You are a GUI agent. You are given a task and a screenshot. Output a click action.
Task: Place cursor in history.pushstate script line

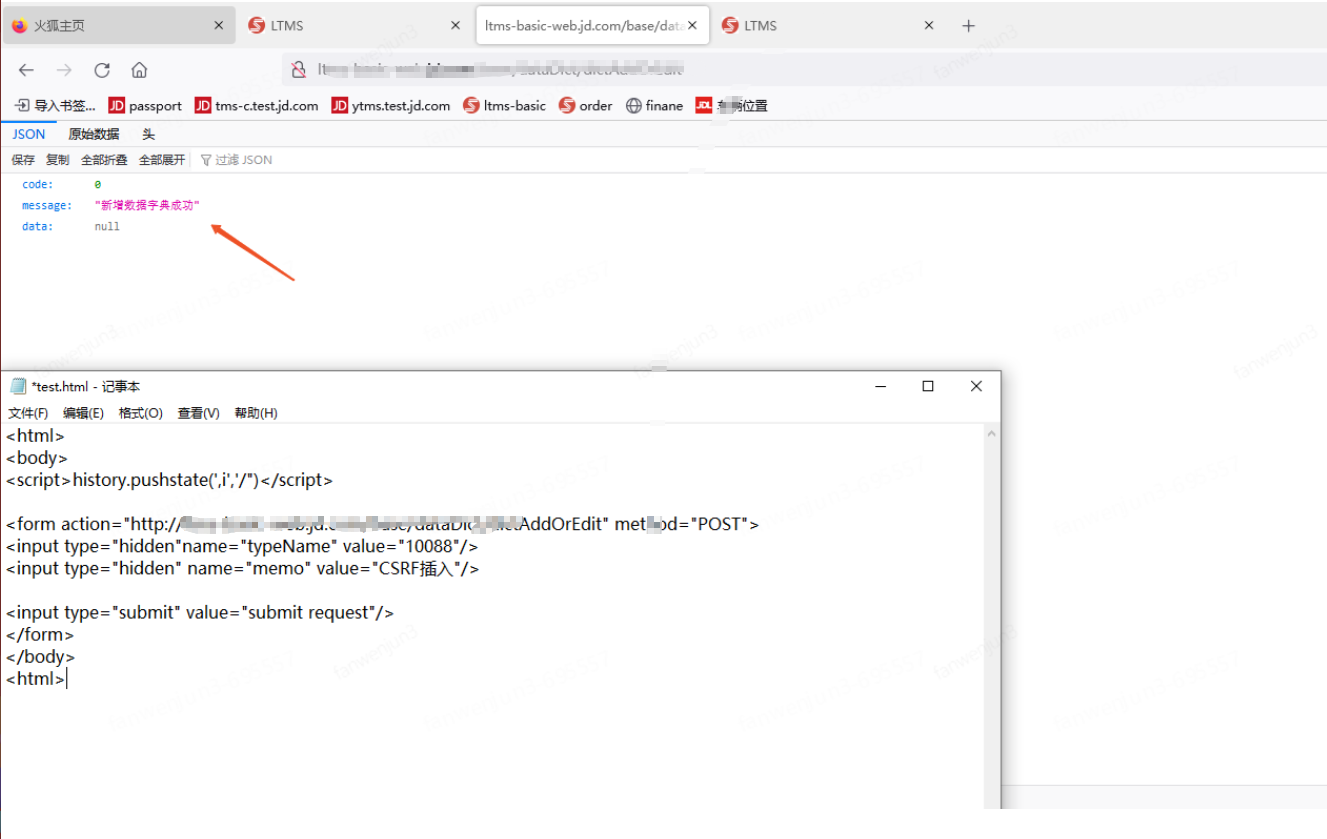coord(169,480)
